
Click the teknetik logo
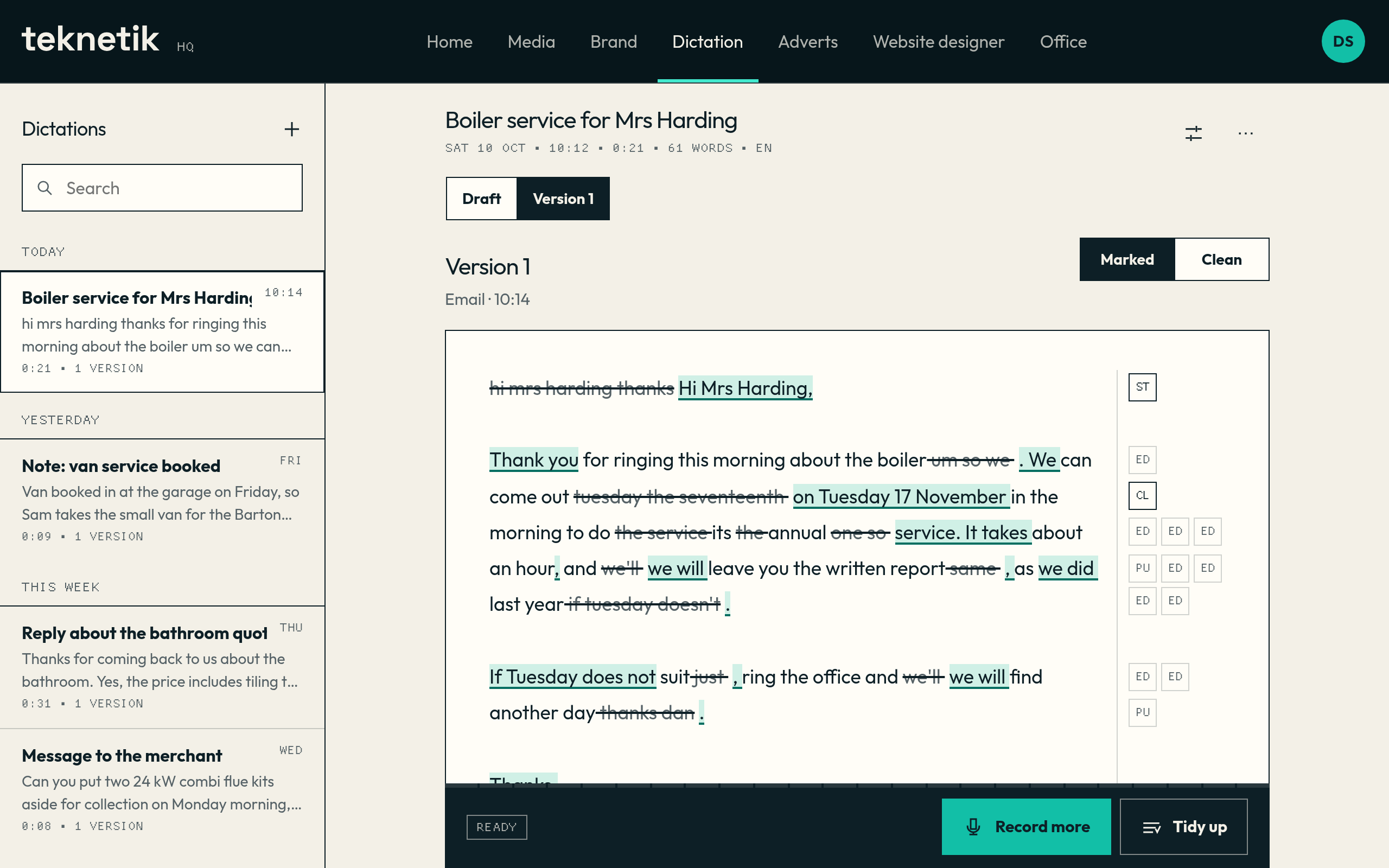pos(90,39)
